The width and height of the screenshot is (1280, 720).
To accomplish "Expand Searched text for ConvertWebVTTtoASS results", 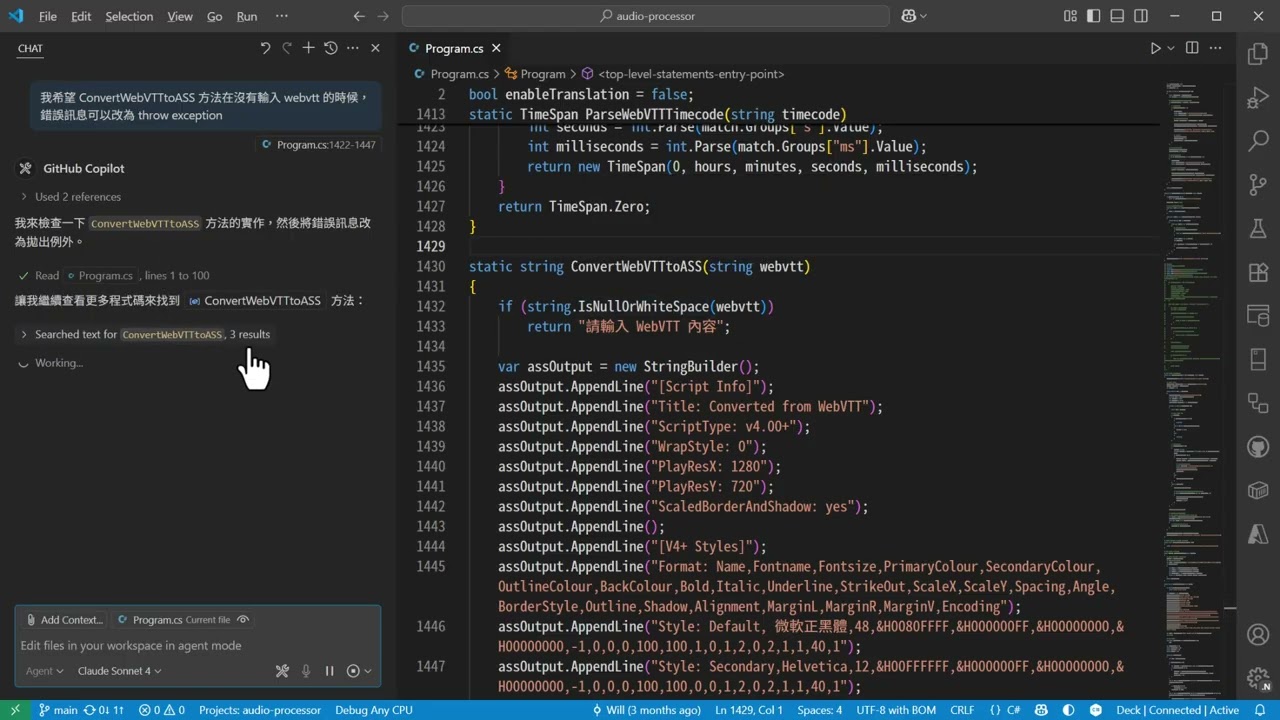I will click(x=145, y=334).
